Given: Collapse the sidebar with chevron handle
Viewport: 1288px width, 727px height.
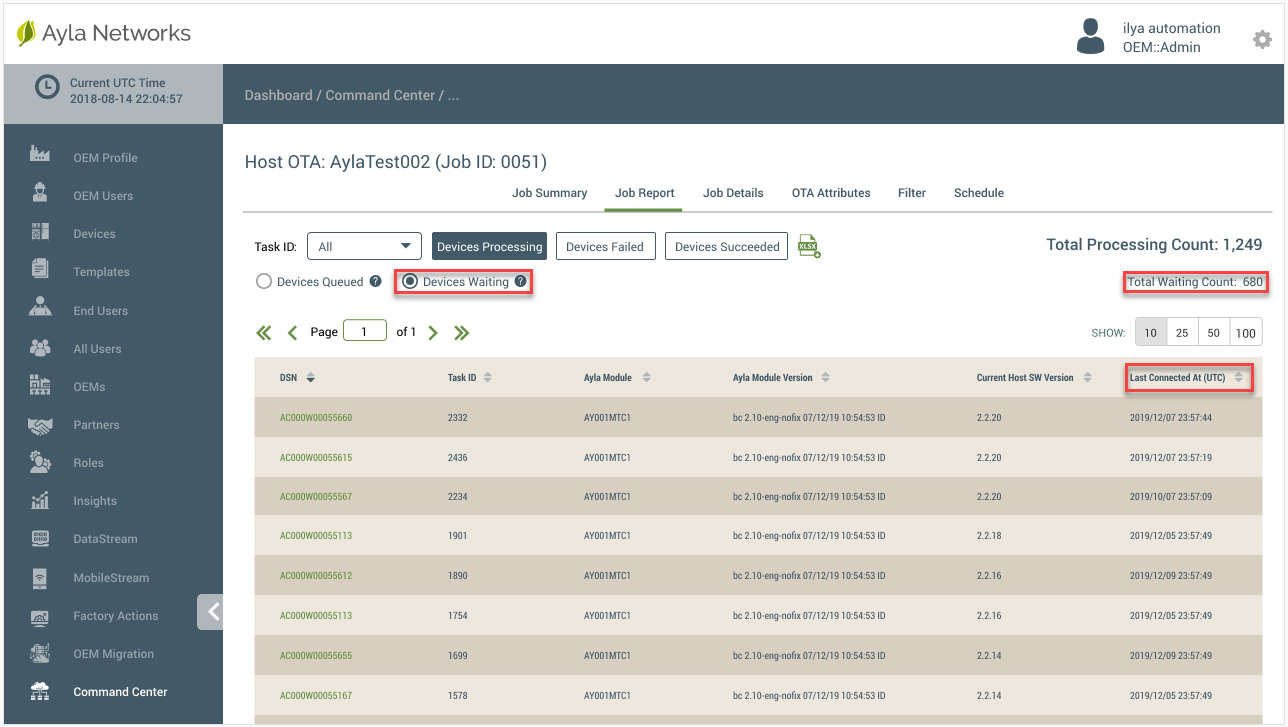Looking at the screenshot, I should coord(210,612).
